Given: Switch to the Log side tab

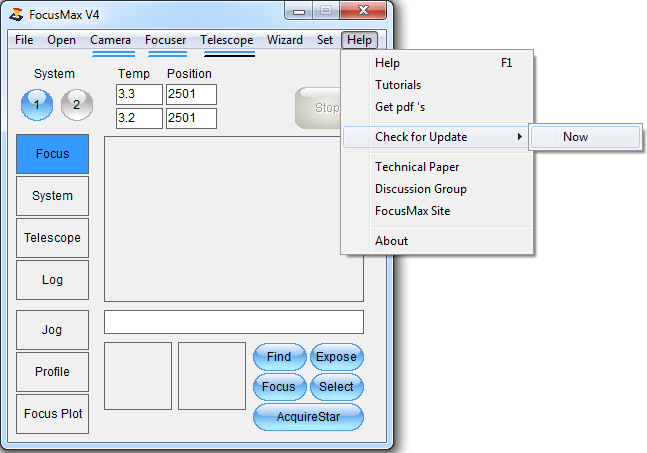Looking at the screenshot, I should point(52,280).
